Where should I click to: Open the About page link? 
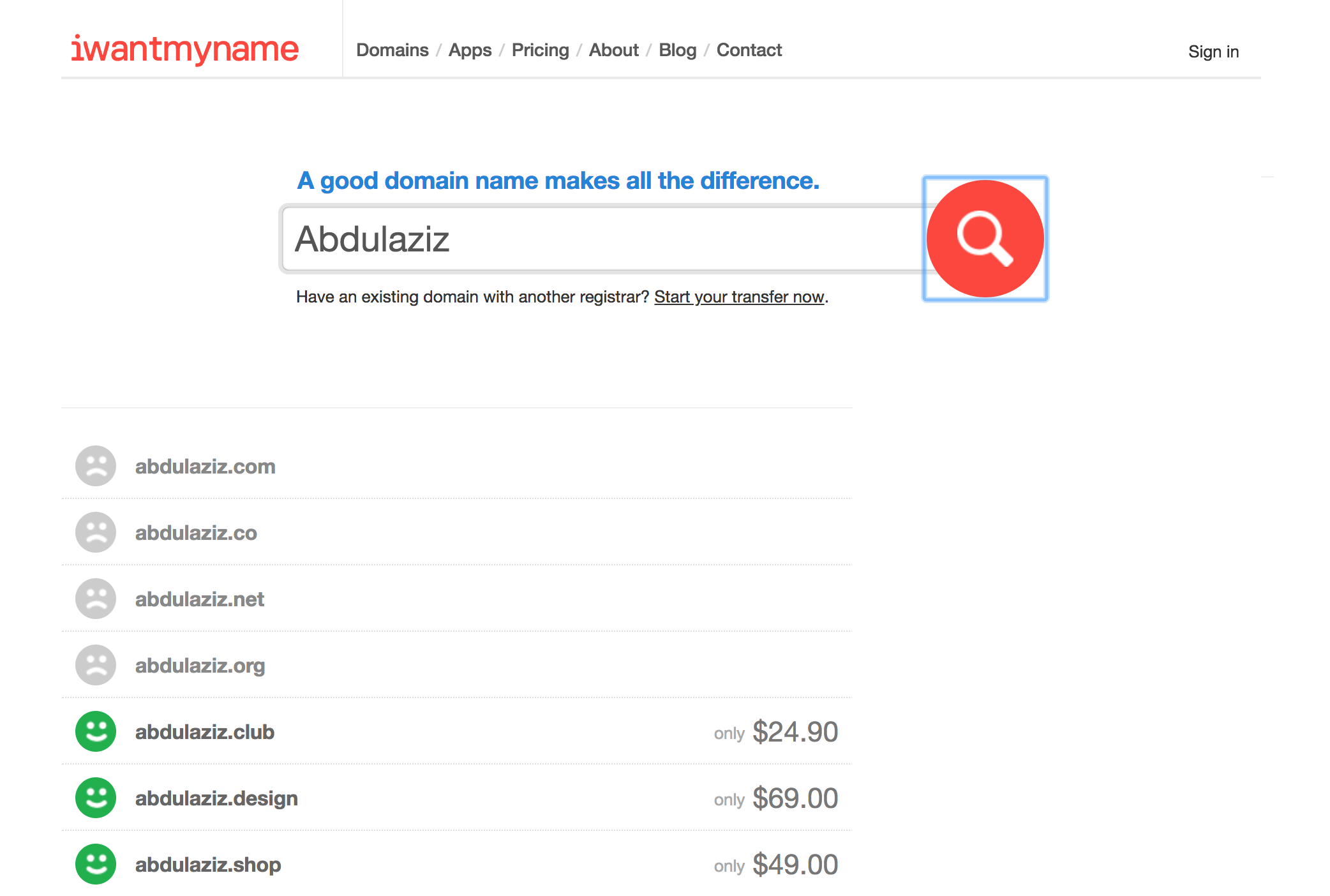[x=613, y=50]
